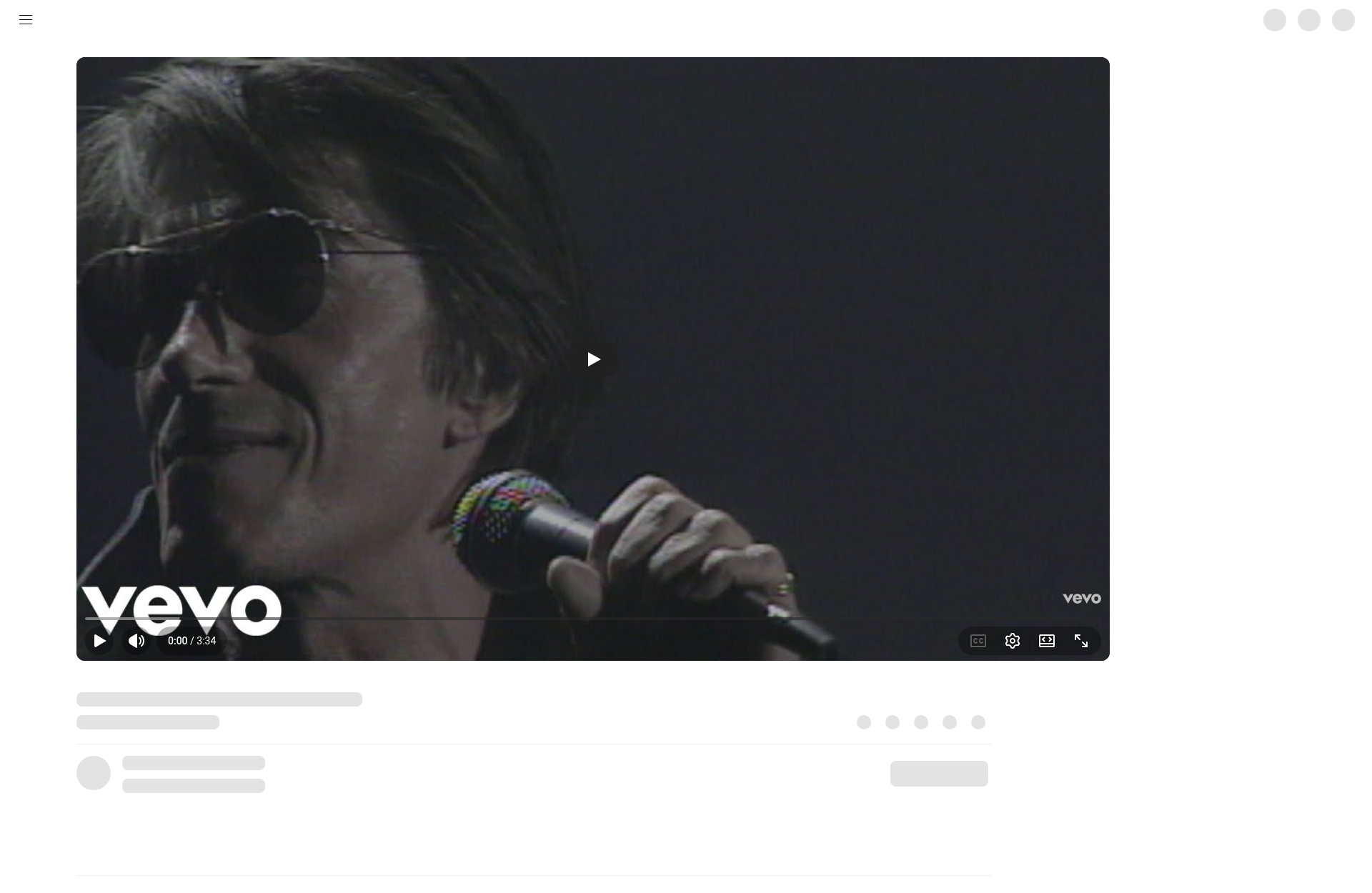
Task: Click the middle circle icon in the top-right header
Action: 1309,20
